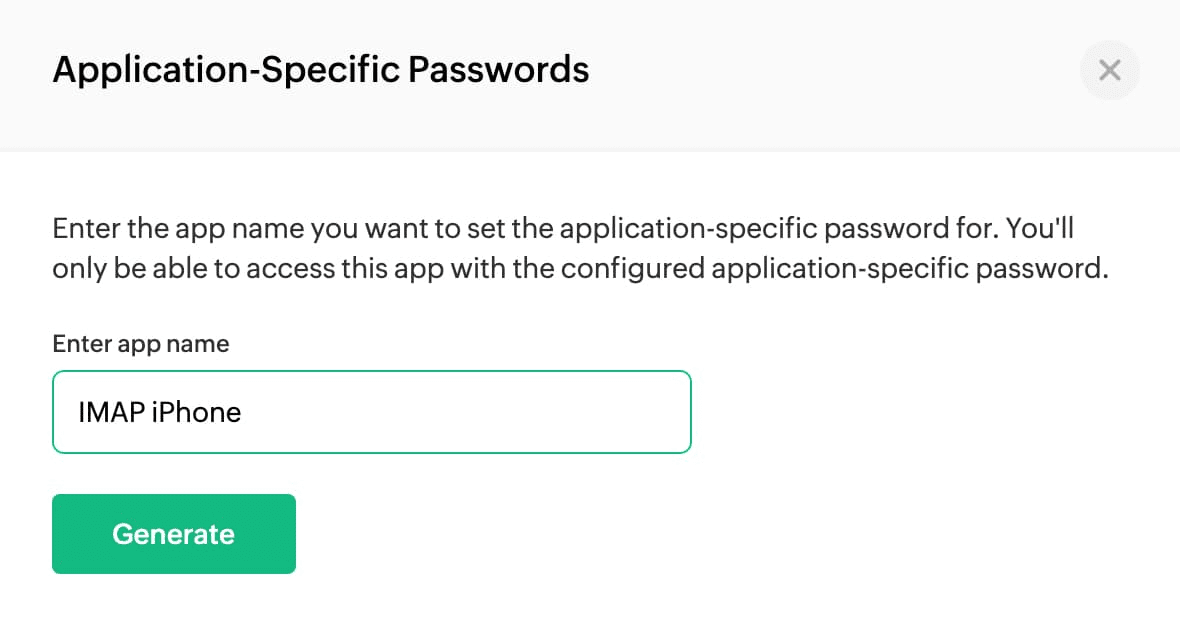
Task: Place cursor in the IMAP iPhone field
Action: coord(371,412)
